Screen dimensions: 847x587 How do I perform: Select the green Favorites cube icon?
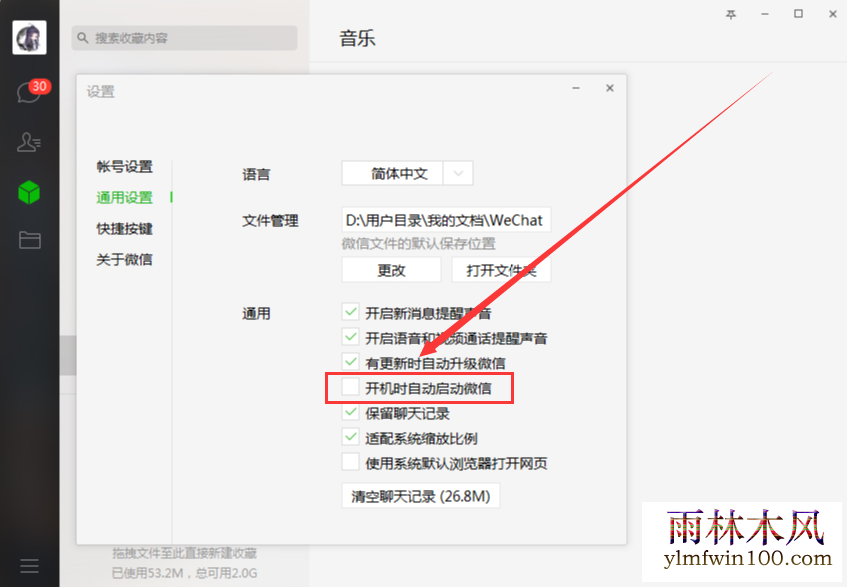pos(29,192)
